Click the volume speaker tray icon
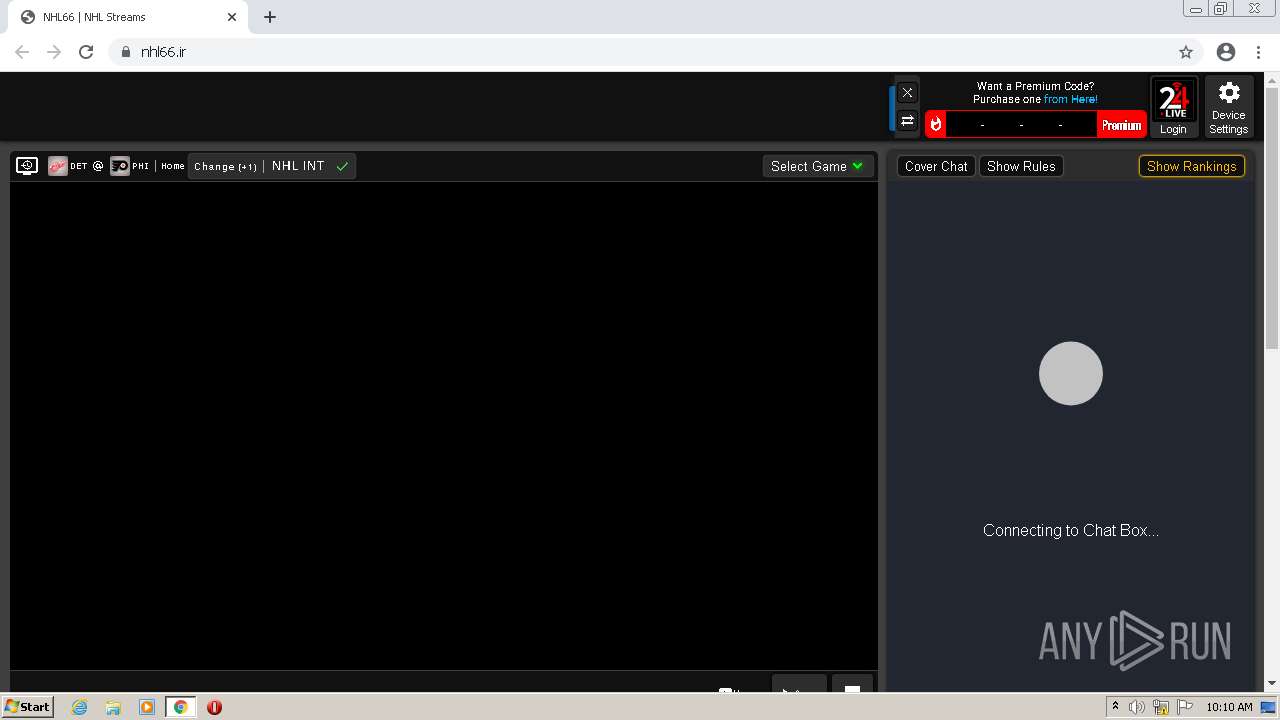The height and width of the screenshot is (720, 1280). tap(1137, 707)
